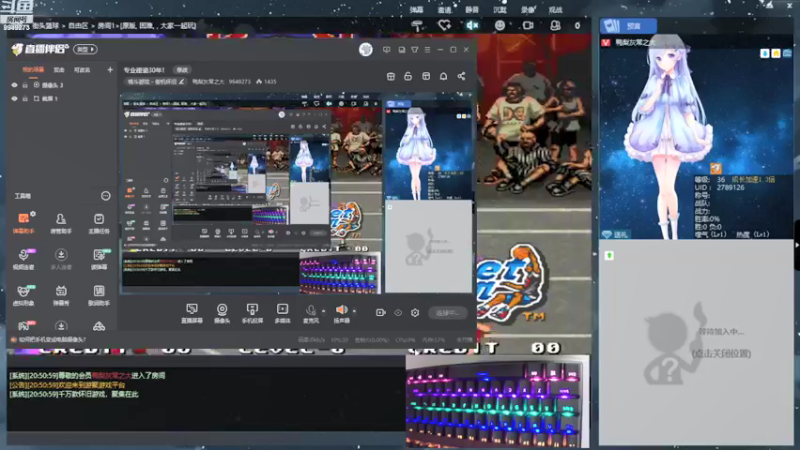The height and width of the screenshot is (450, 800).
Task: Open the 弹幕 menu in game lobby
Action: point(416,10)
